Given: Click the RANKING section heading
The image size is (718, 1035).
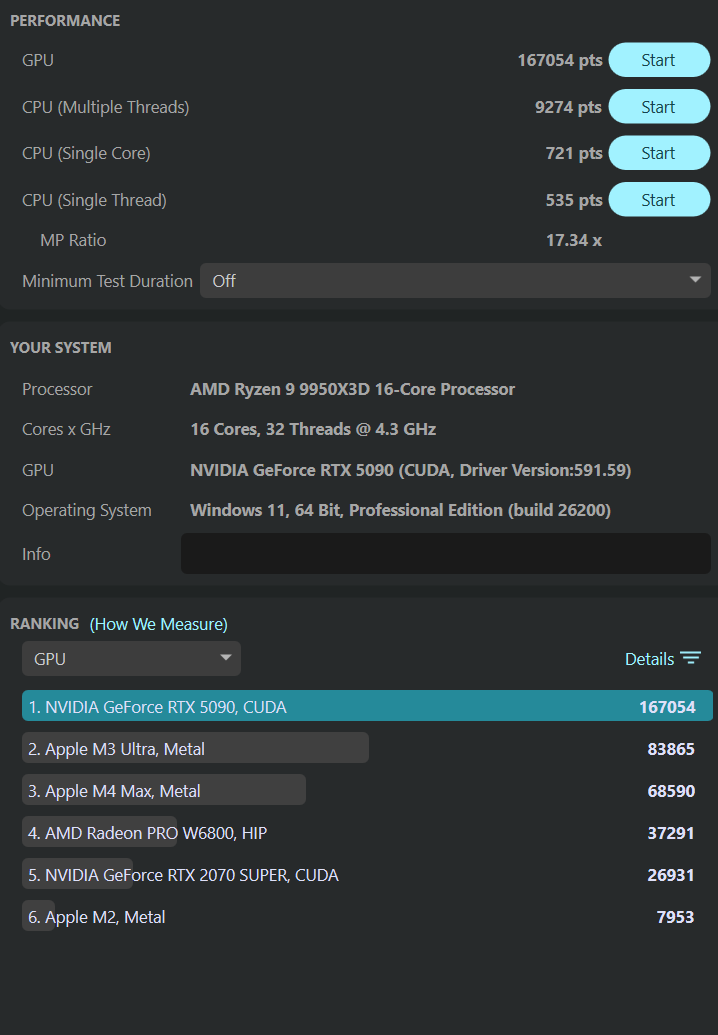Looking at the screenshot, I should tap(44, 624).
